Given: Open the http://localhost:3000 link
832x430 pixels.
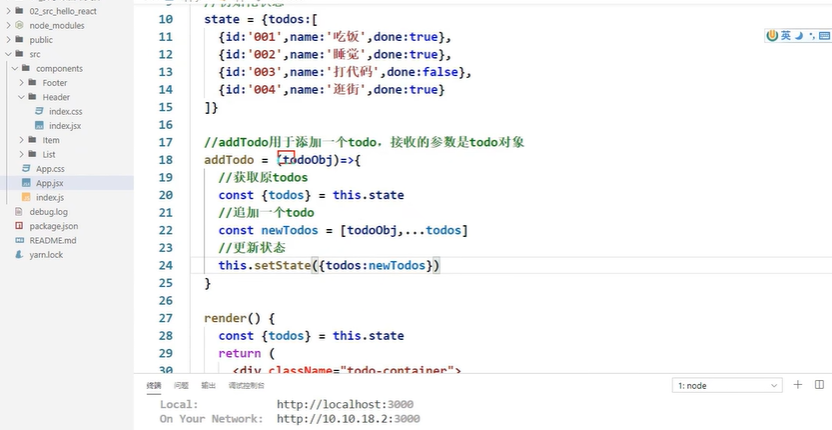Looking at the screenshot, I should pyautogui.click(x=345, y=405).
